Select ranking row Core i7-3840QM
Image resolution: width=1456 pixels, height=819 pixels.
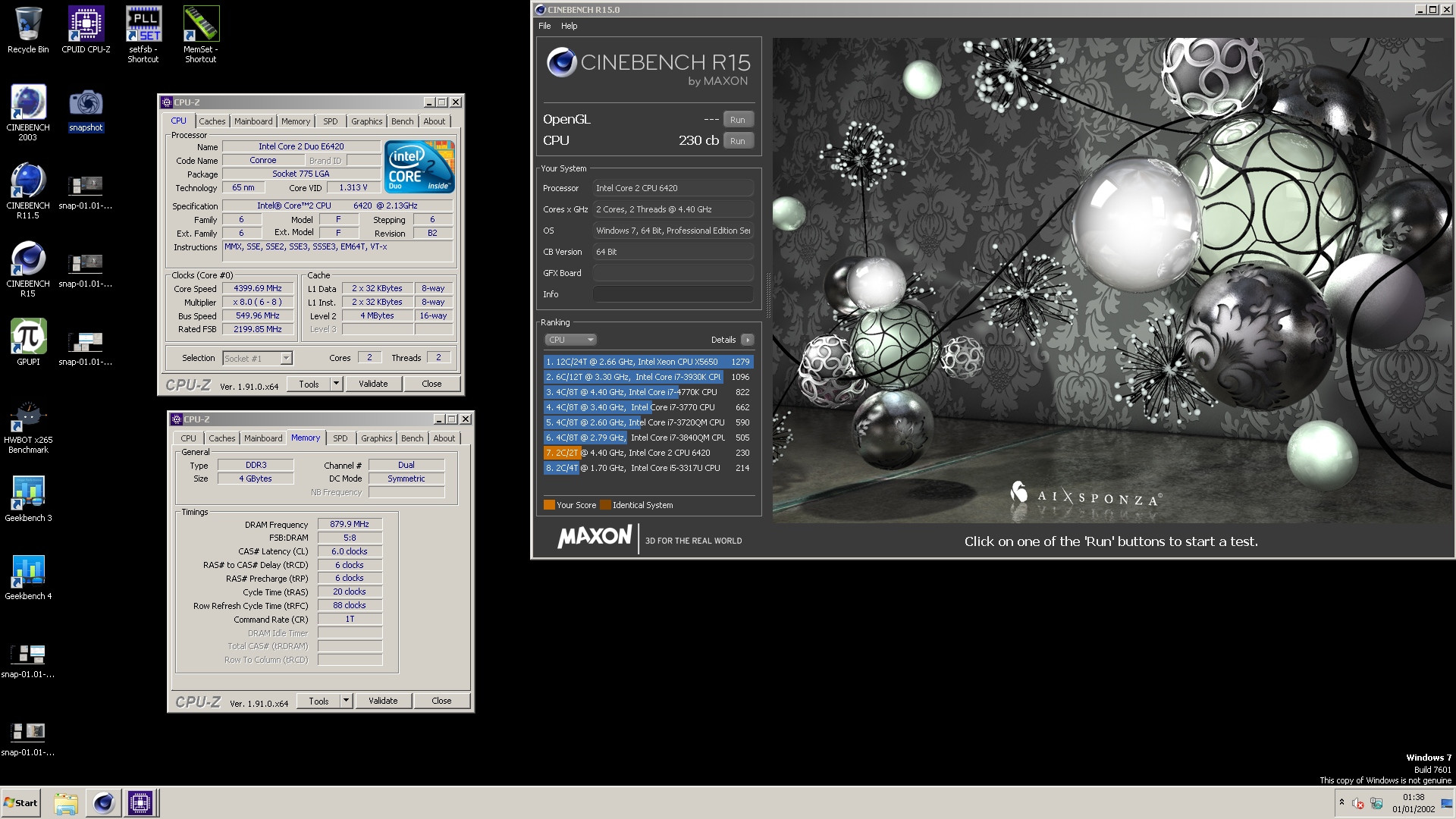[648, 438]
